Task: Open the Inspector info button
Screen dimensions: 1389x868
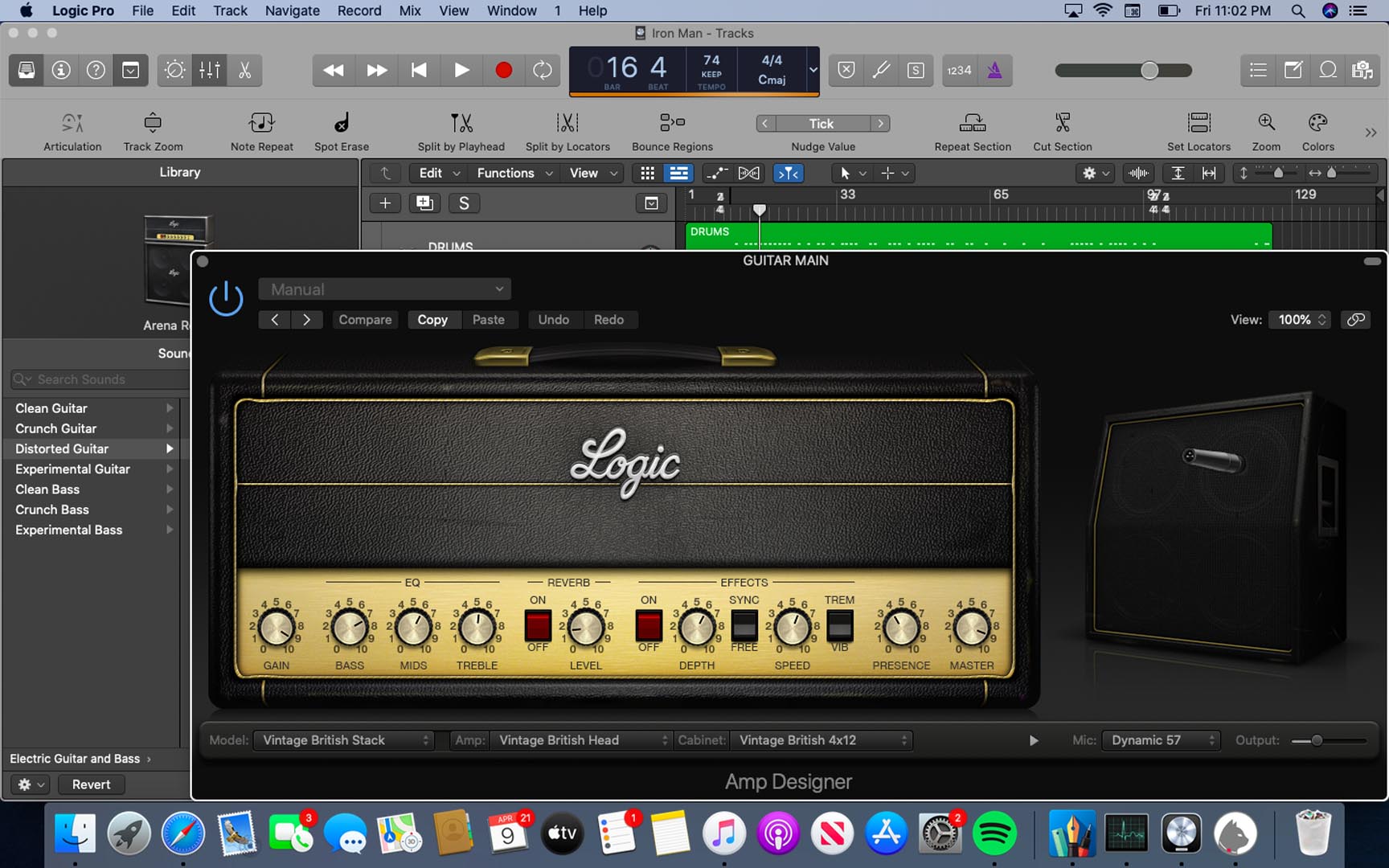Action: coord(61,70)
